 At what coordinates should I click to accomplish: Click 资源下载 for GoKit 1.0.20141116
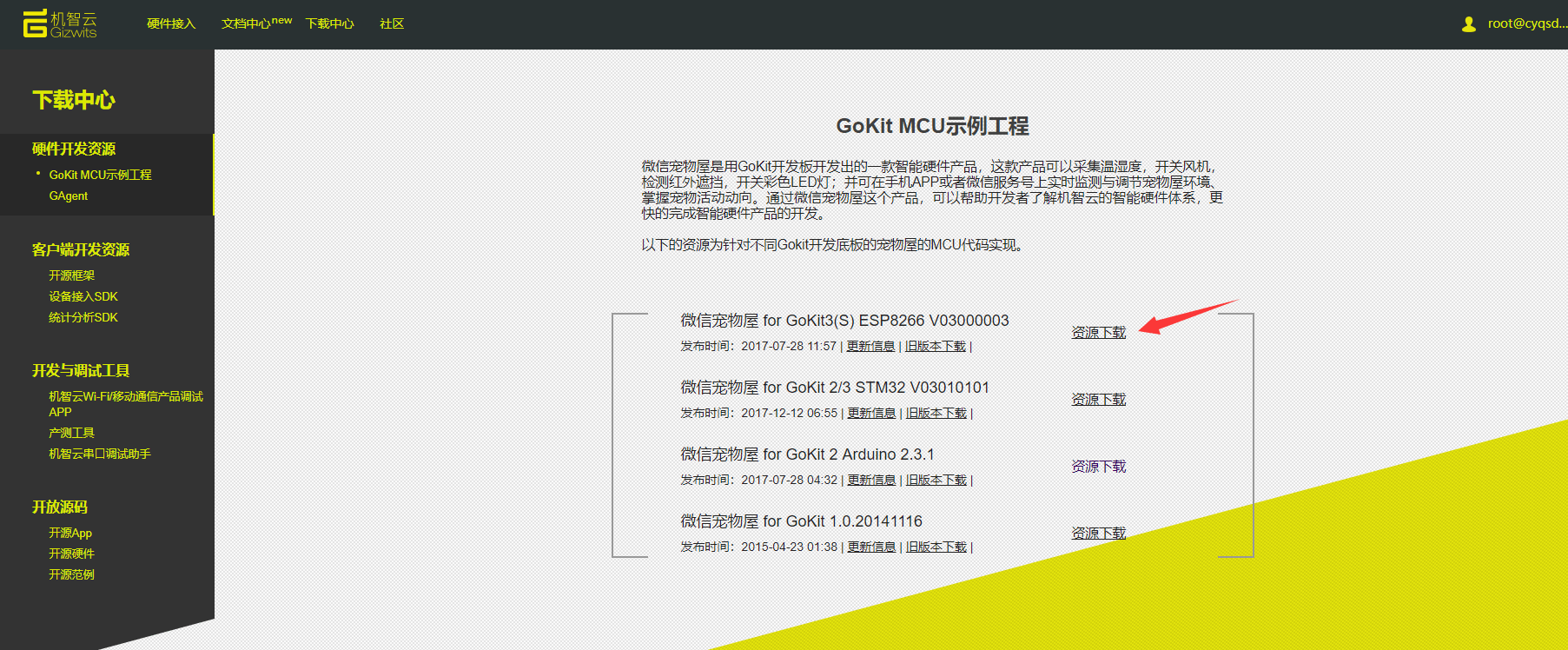click(1099, 534)
